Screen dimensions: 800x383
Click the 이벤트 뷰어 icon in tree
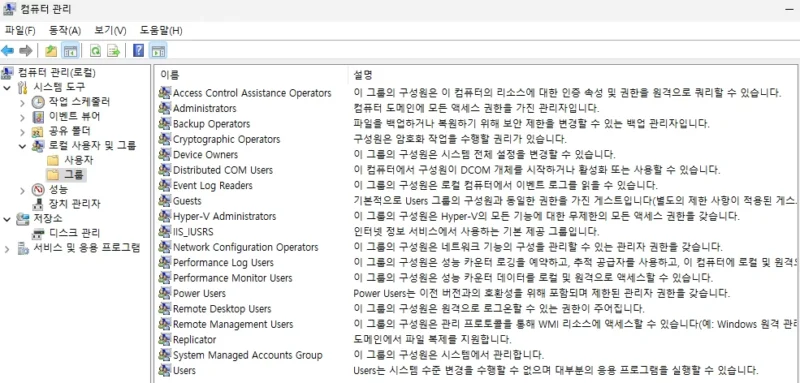coord(39,117)
